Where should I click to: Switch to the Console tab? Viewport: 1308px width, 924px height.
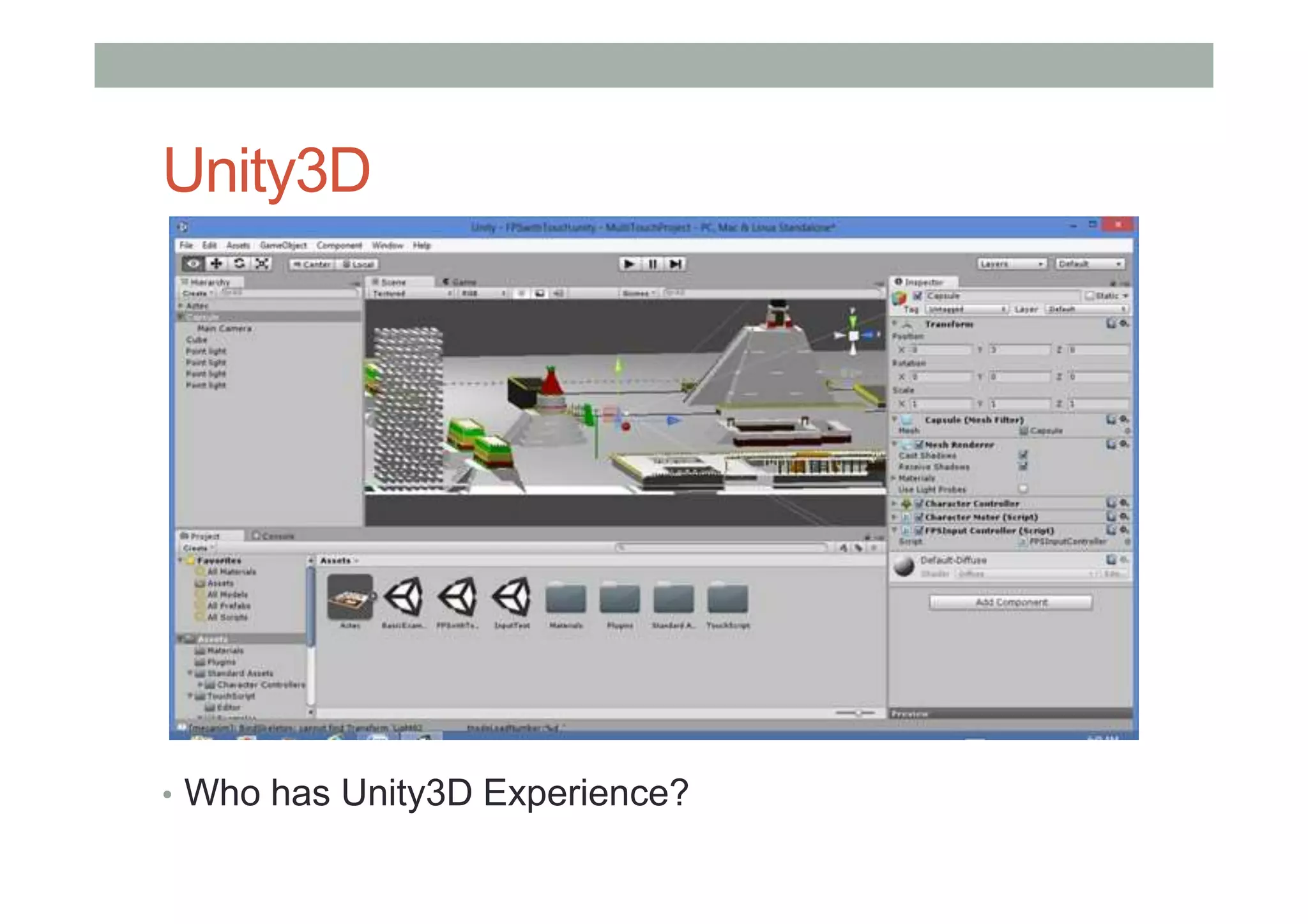tap(273, 536)
